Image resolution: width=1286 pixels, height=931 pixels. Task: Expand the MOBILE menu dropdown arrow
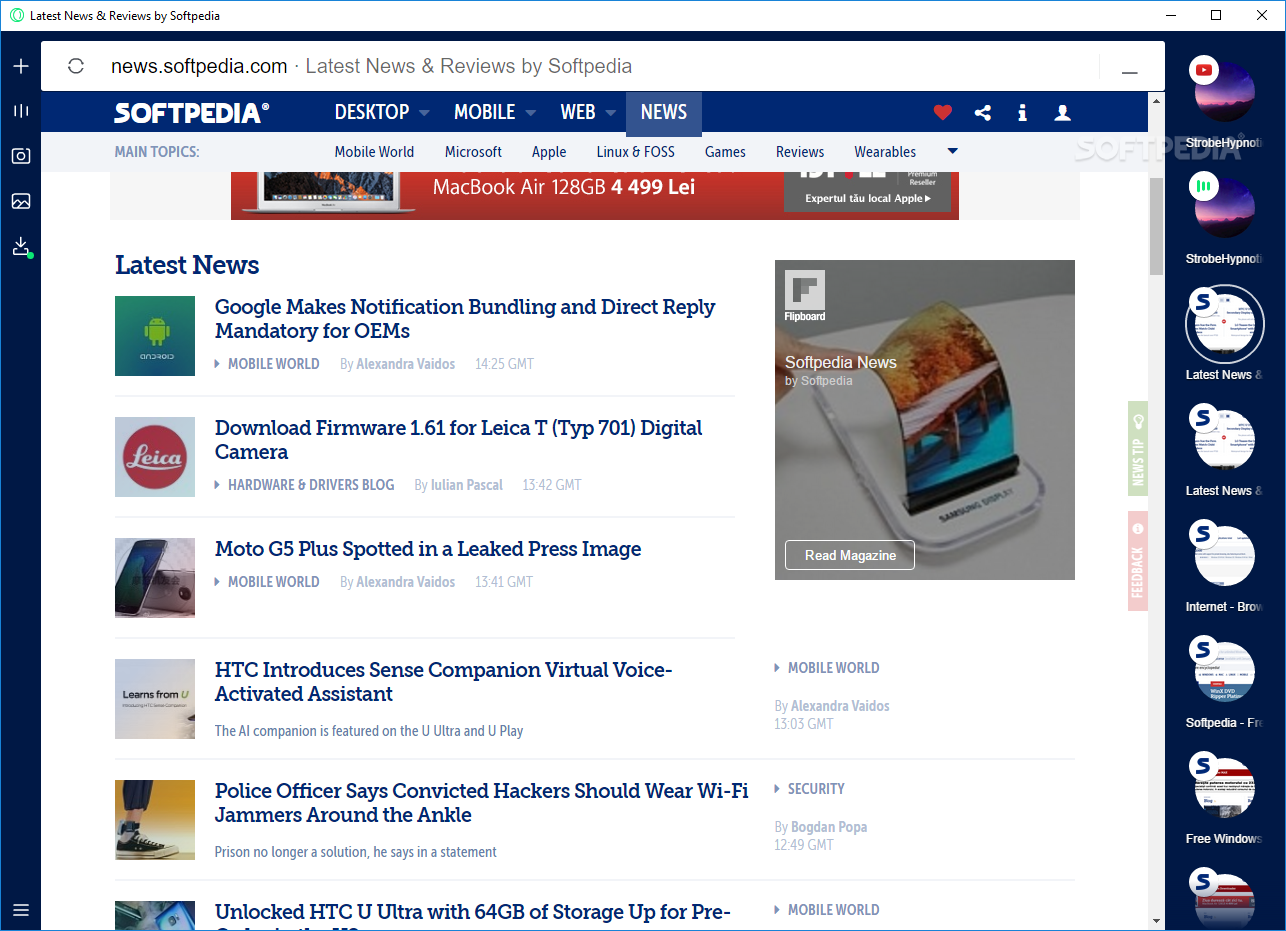530,113
